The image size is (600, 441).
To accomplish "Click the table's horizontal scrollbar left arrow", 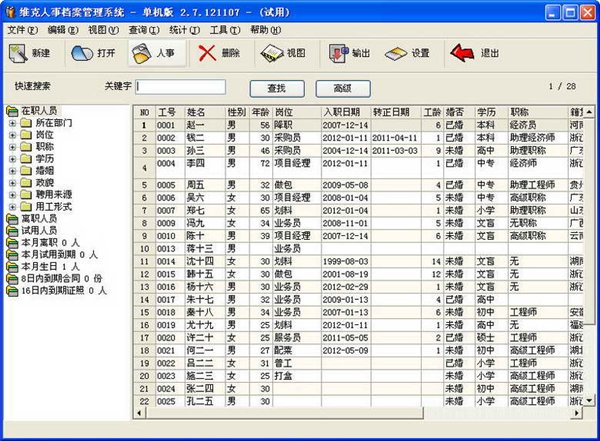I will coord(139,413).
